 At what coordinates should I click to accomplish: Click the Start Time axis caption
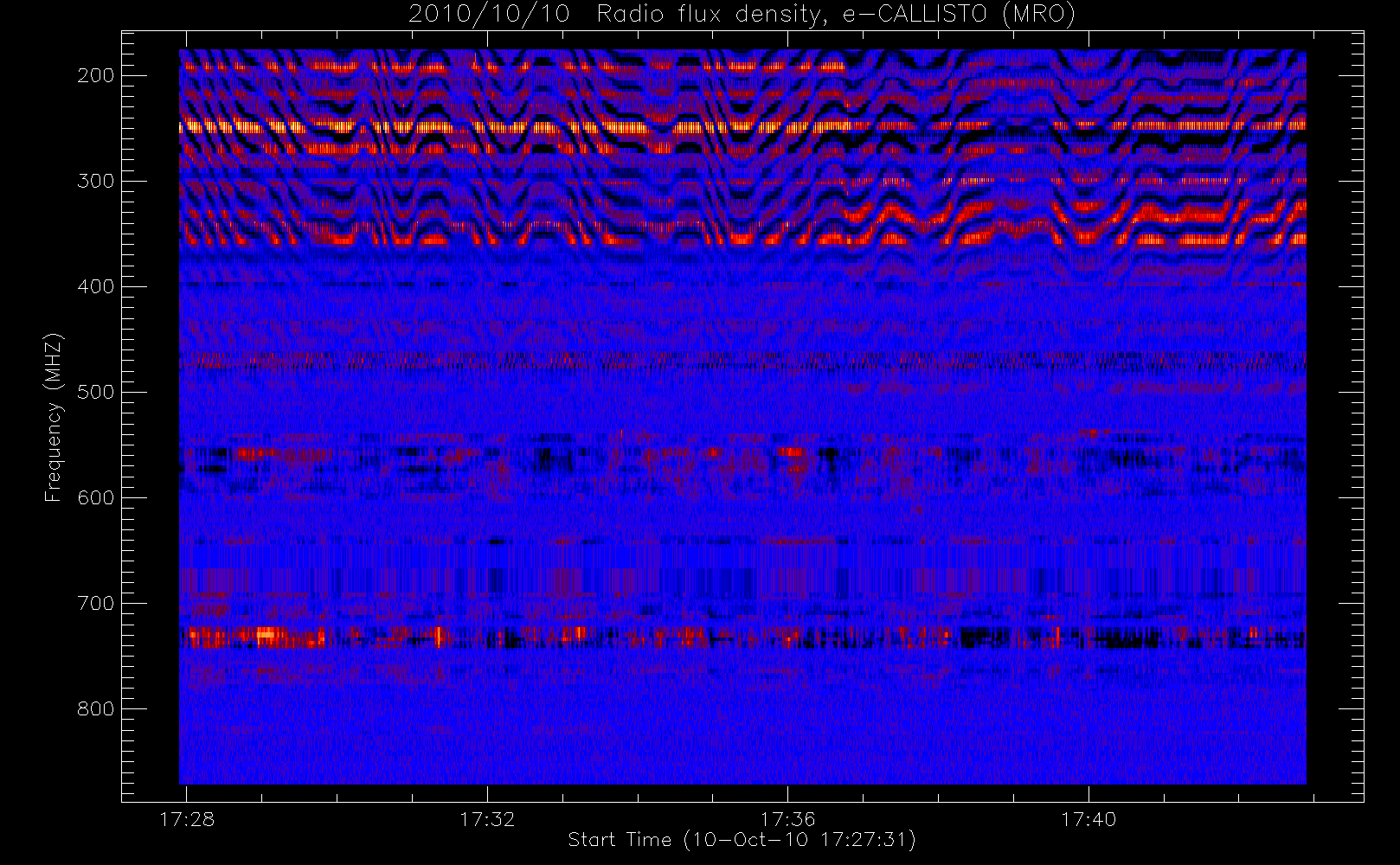[742, 840]
